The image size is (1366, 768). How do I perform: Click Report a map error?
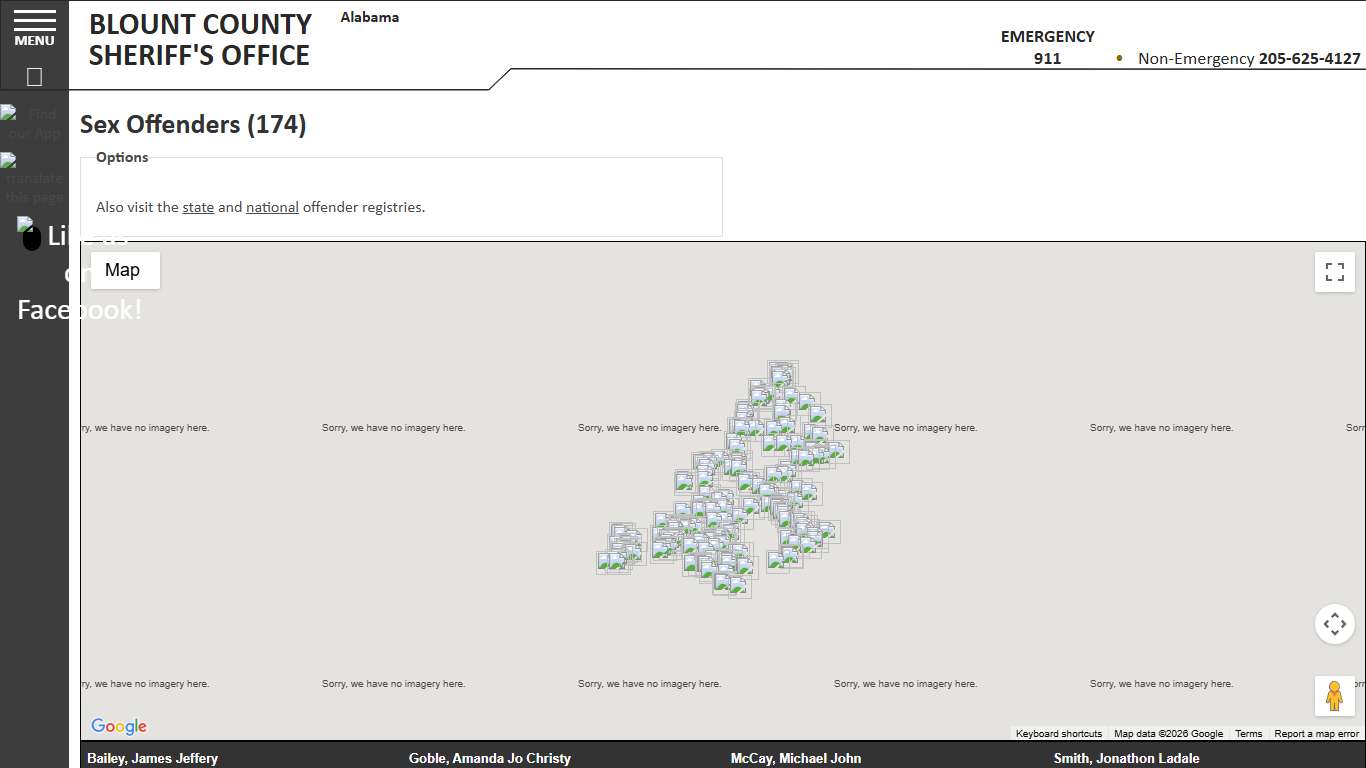[x=1316, y=734]
